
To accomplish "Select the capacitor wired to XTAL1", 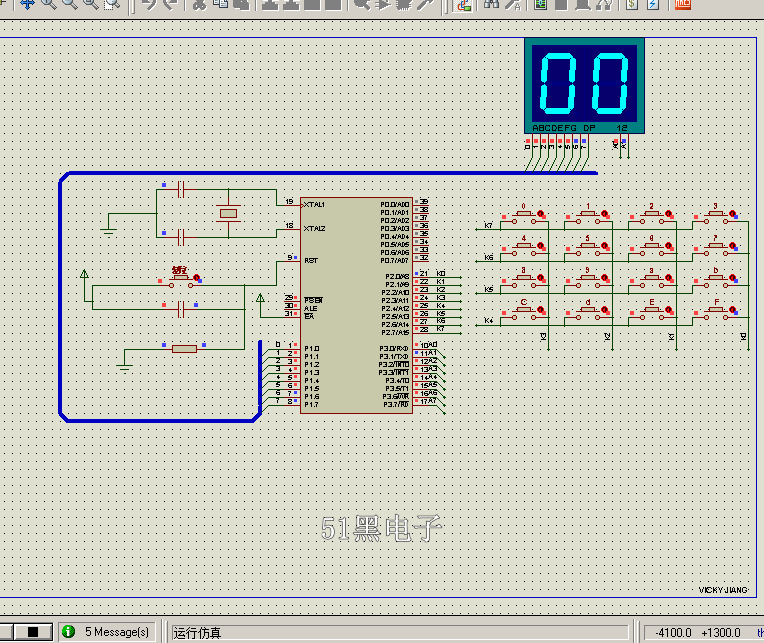I will coord(181,189).
